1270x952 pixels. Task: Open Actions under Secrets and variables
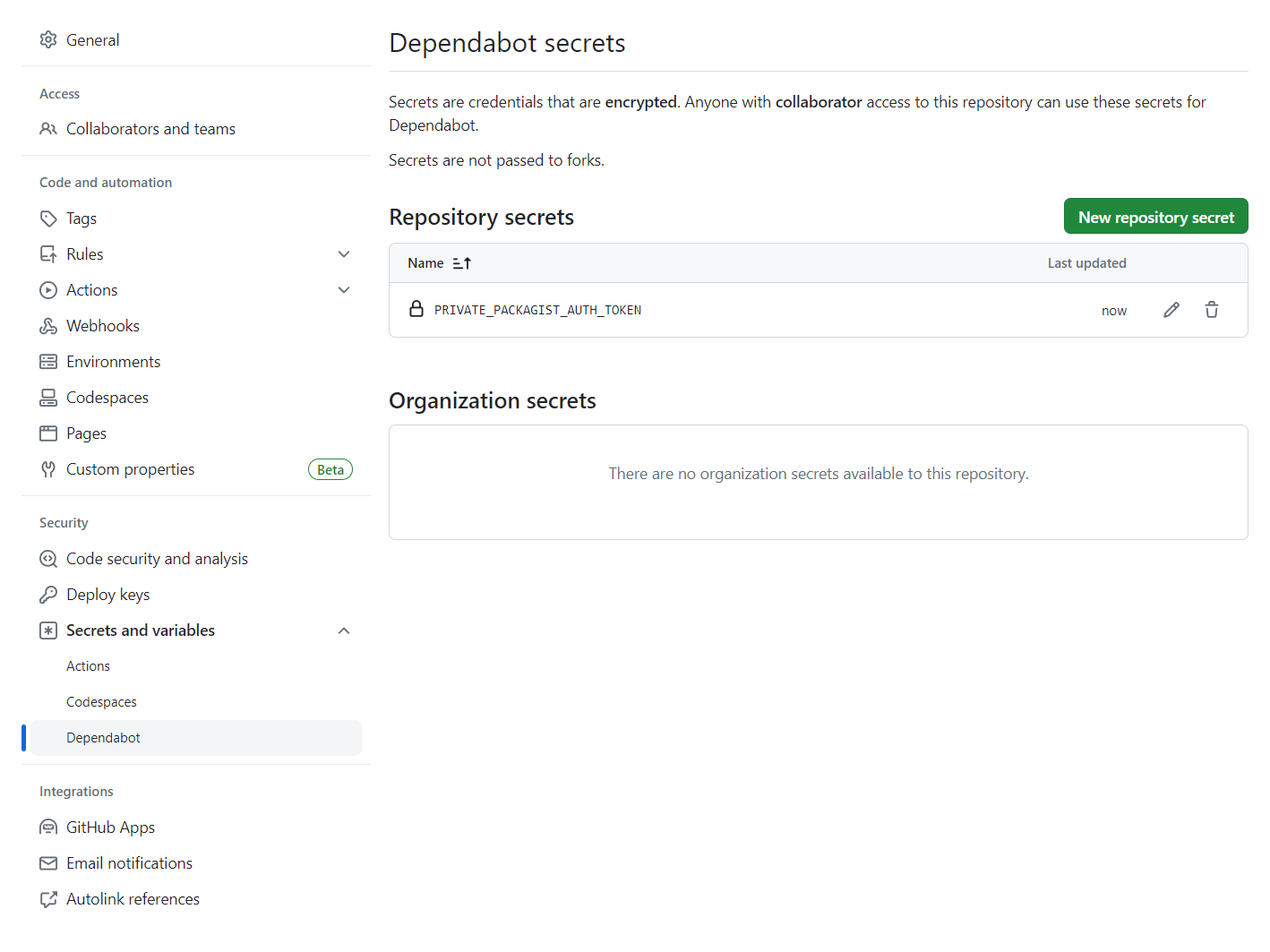(88, 666)
